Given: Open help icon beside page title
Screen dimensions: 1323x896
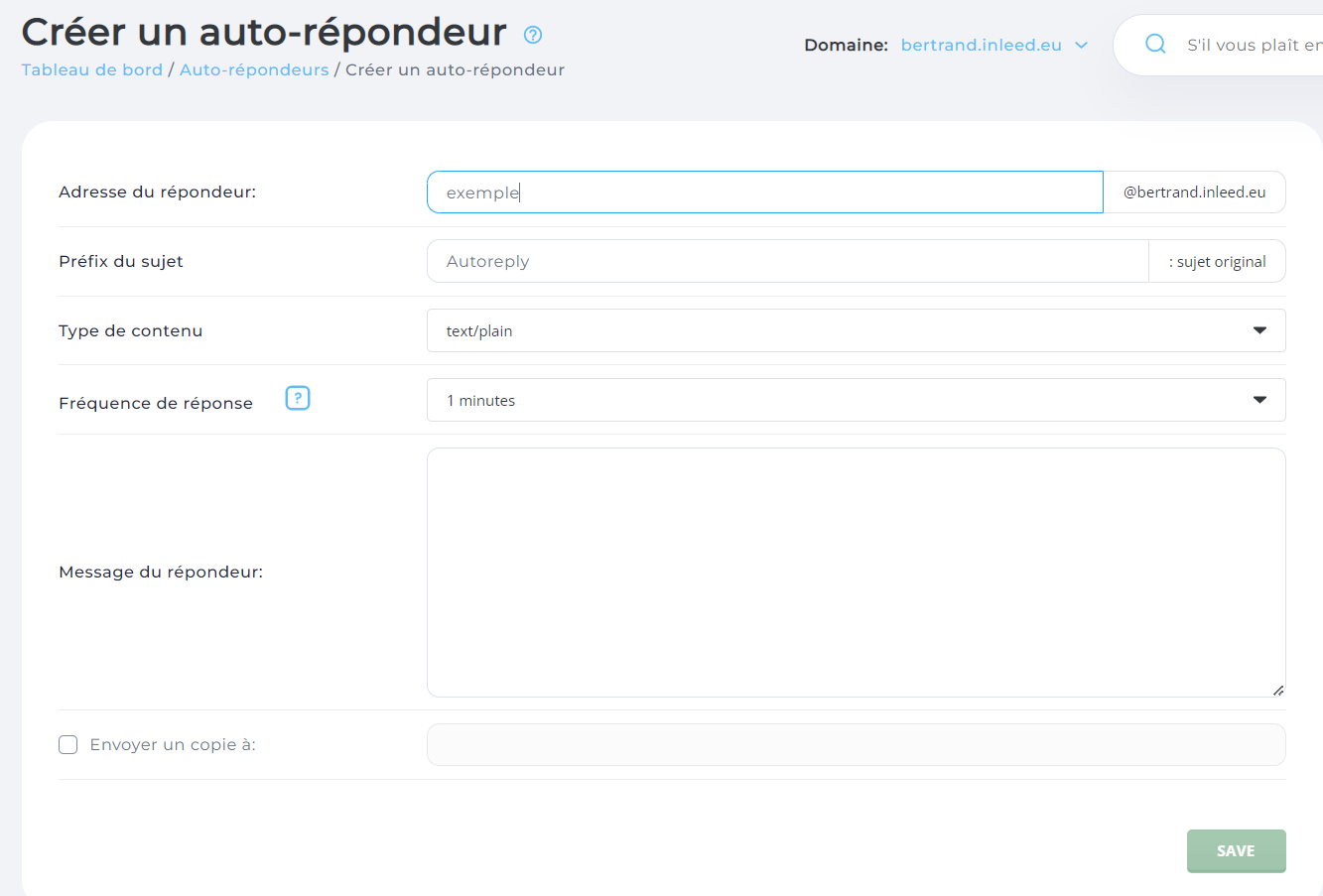Looking at the screenshot, I should [533, 36].
